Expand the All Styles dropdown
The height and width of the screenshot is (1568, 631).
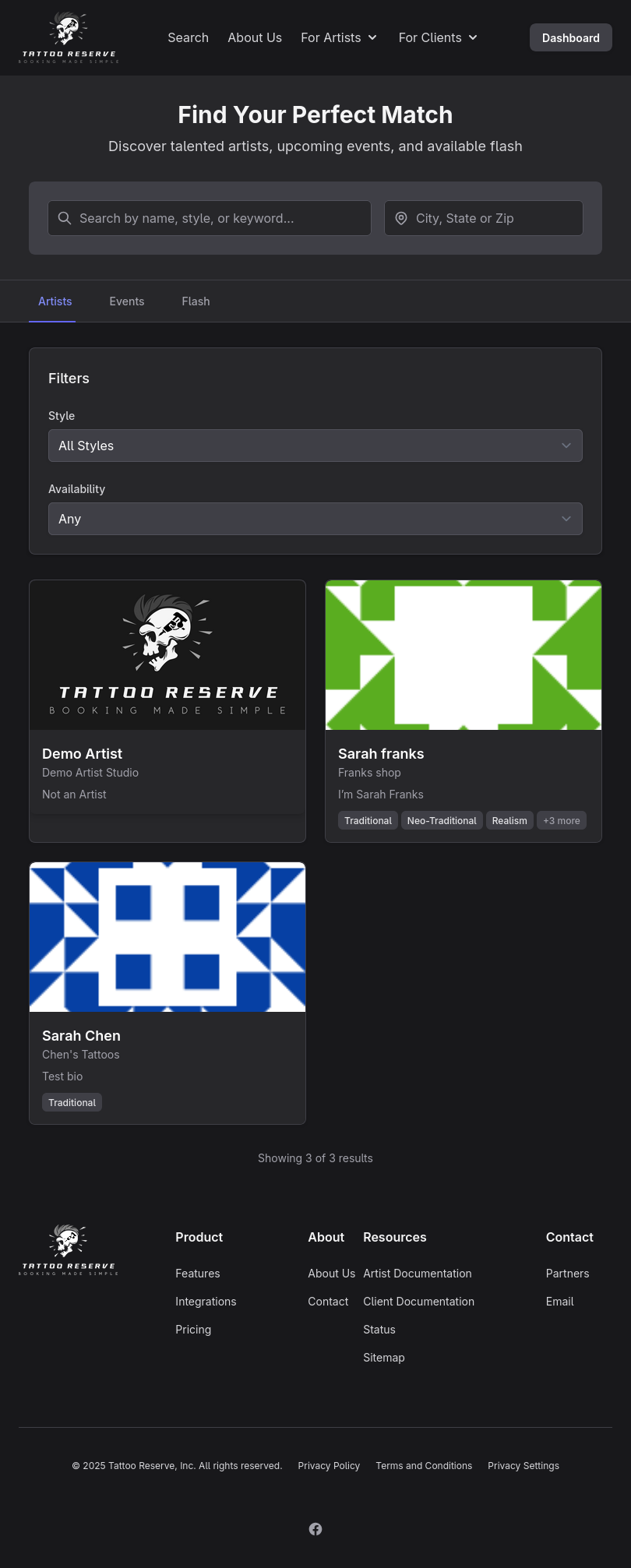(315, 446)
